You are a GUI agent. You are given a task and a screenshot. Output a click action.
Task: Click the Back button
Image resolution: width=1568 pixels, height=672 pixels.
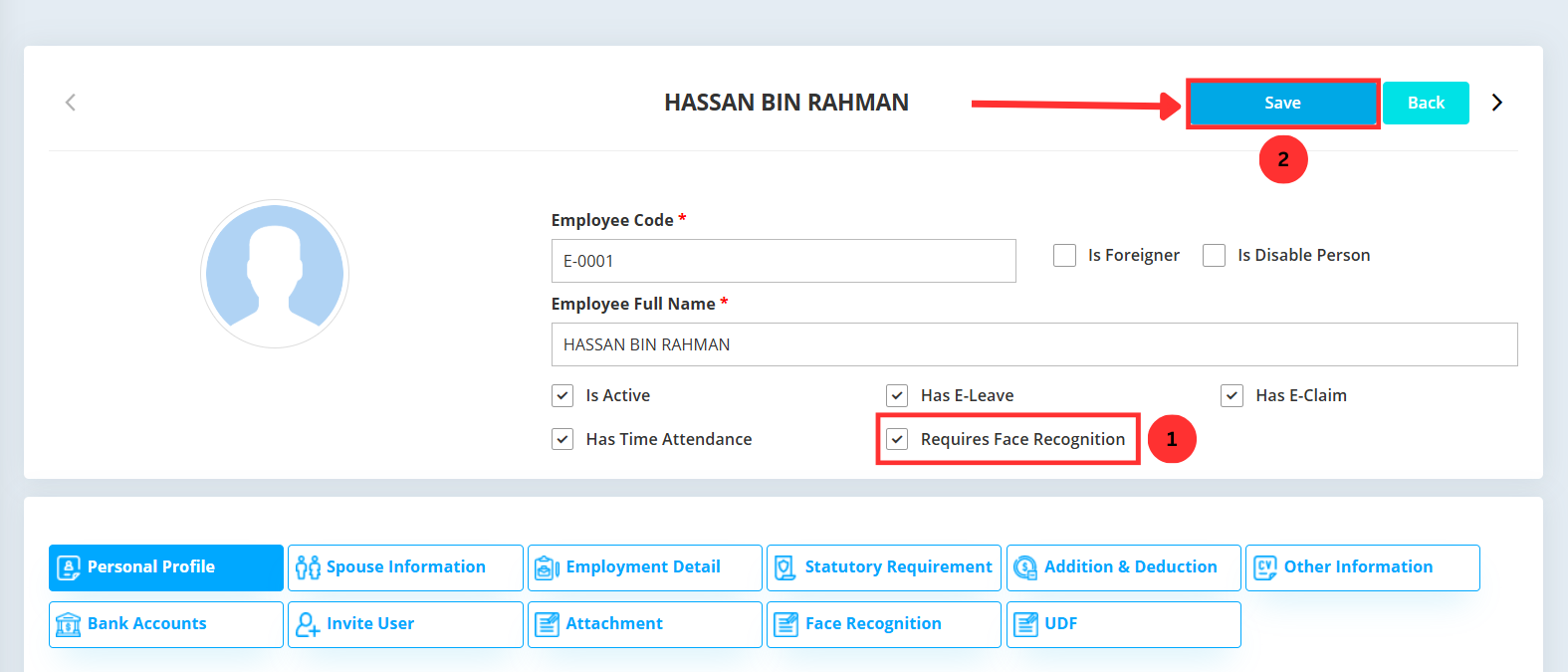tap(1426, 104)
